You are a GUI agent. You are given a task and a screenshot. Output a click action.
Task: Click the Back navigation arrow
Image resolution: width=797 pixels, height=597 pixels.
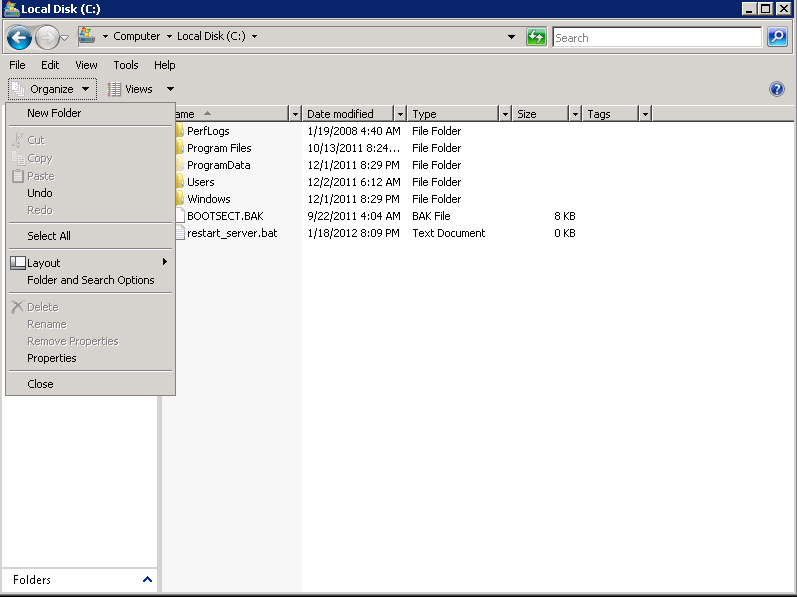(19, 37)
